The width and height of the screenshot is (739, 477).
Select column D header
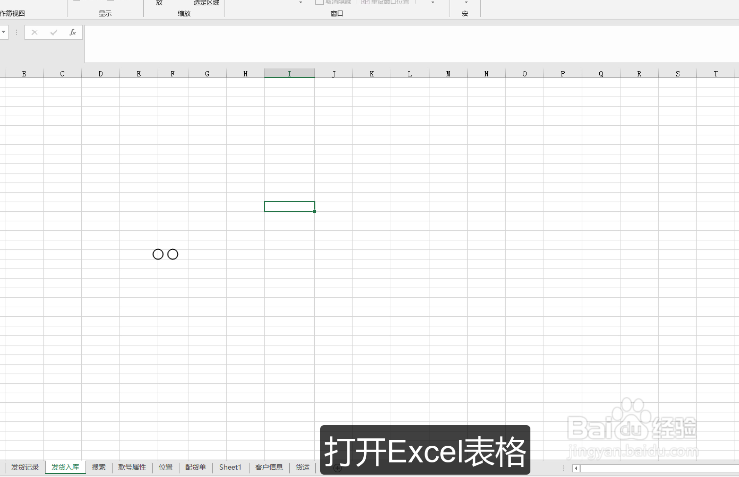(x=100, y=74)
